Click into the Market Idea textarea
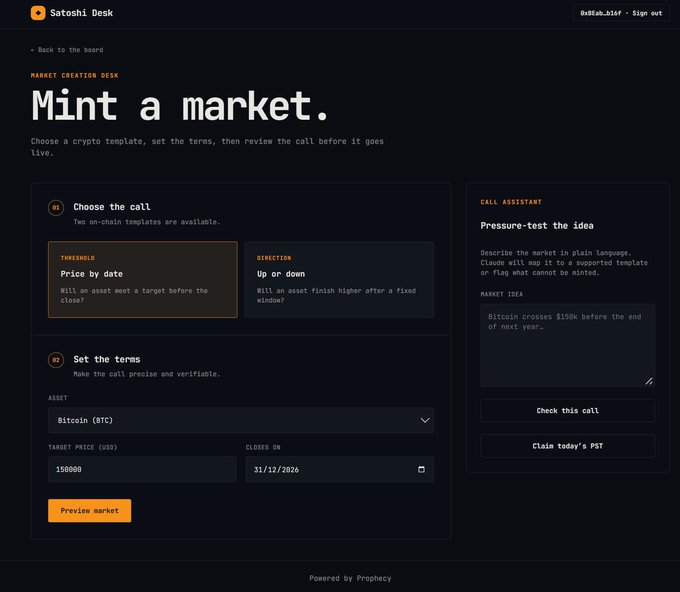The width and height of the screenshot is (680, 592). [567, 345]
